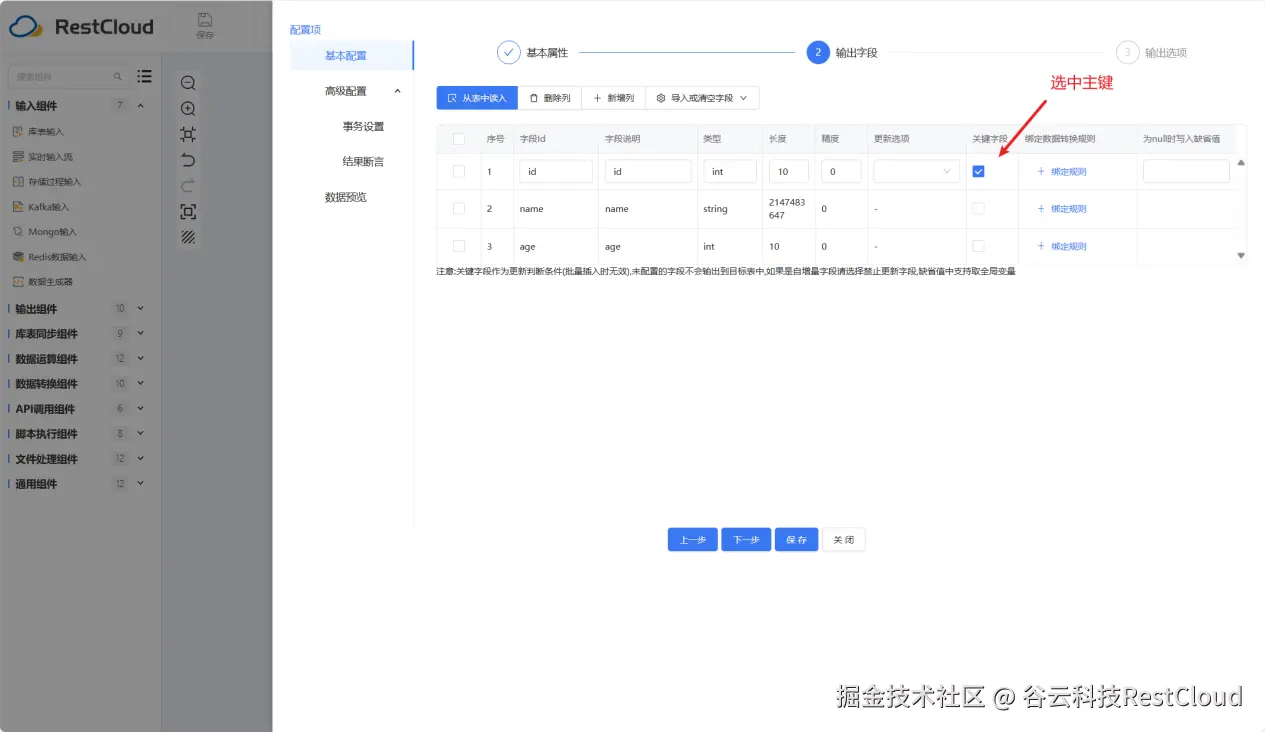Redo the canvas action
This screenshot has height=732, width=1265.
[x=188, y=185]
